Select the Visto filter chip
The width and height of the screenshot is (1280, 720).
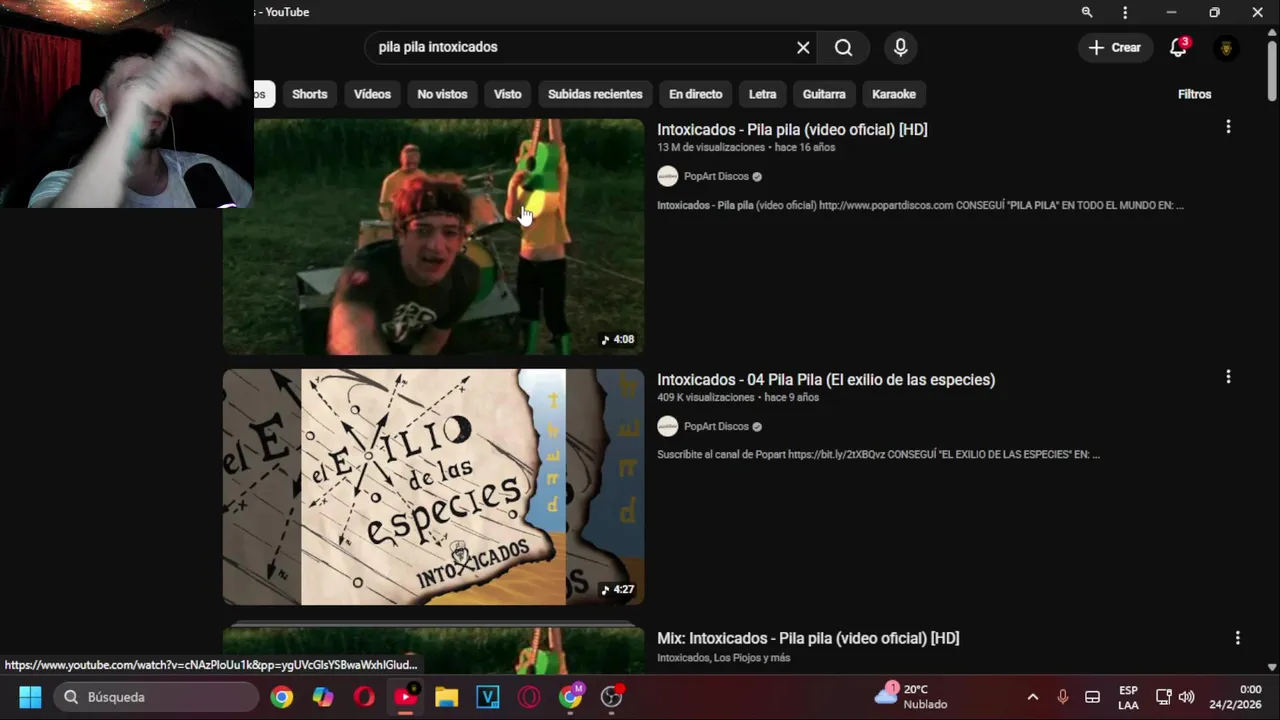click(x=507, y=94)
